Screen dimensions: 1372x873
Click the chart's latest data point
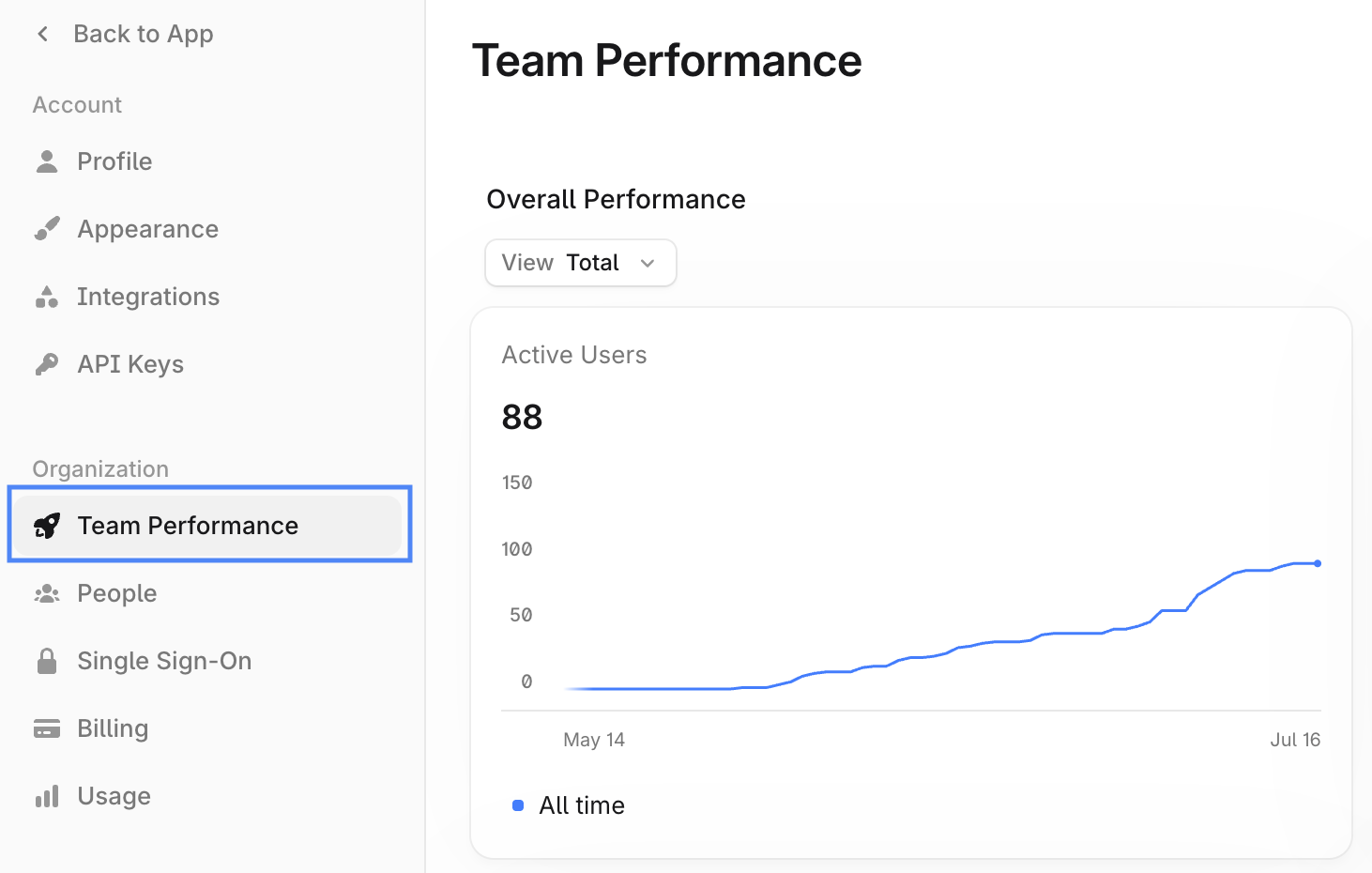coord(1318,563)
